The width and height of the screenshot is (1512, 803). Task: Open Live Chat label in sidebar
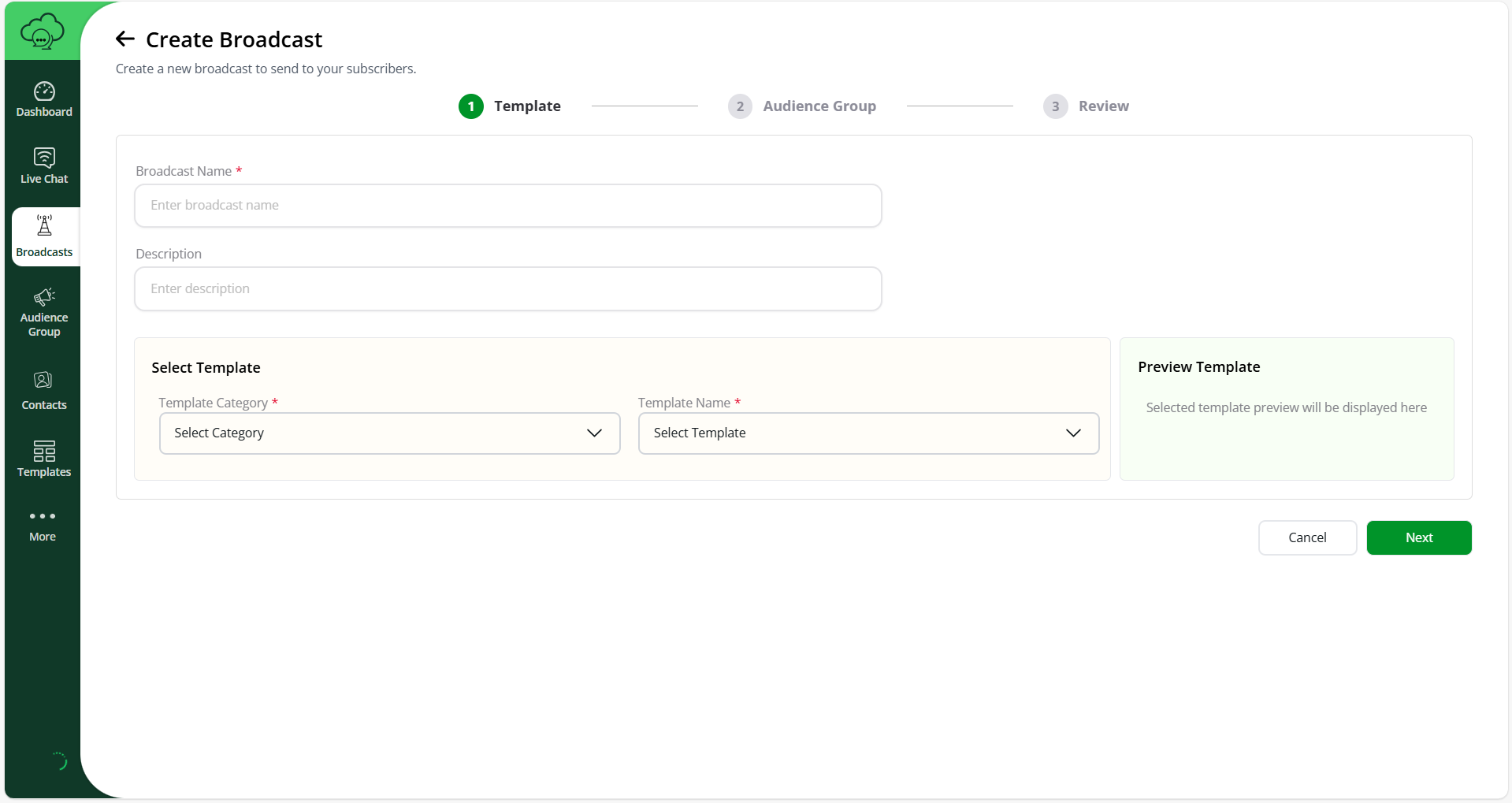click(44, 179)
